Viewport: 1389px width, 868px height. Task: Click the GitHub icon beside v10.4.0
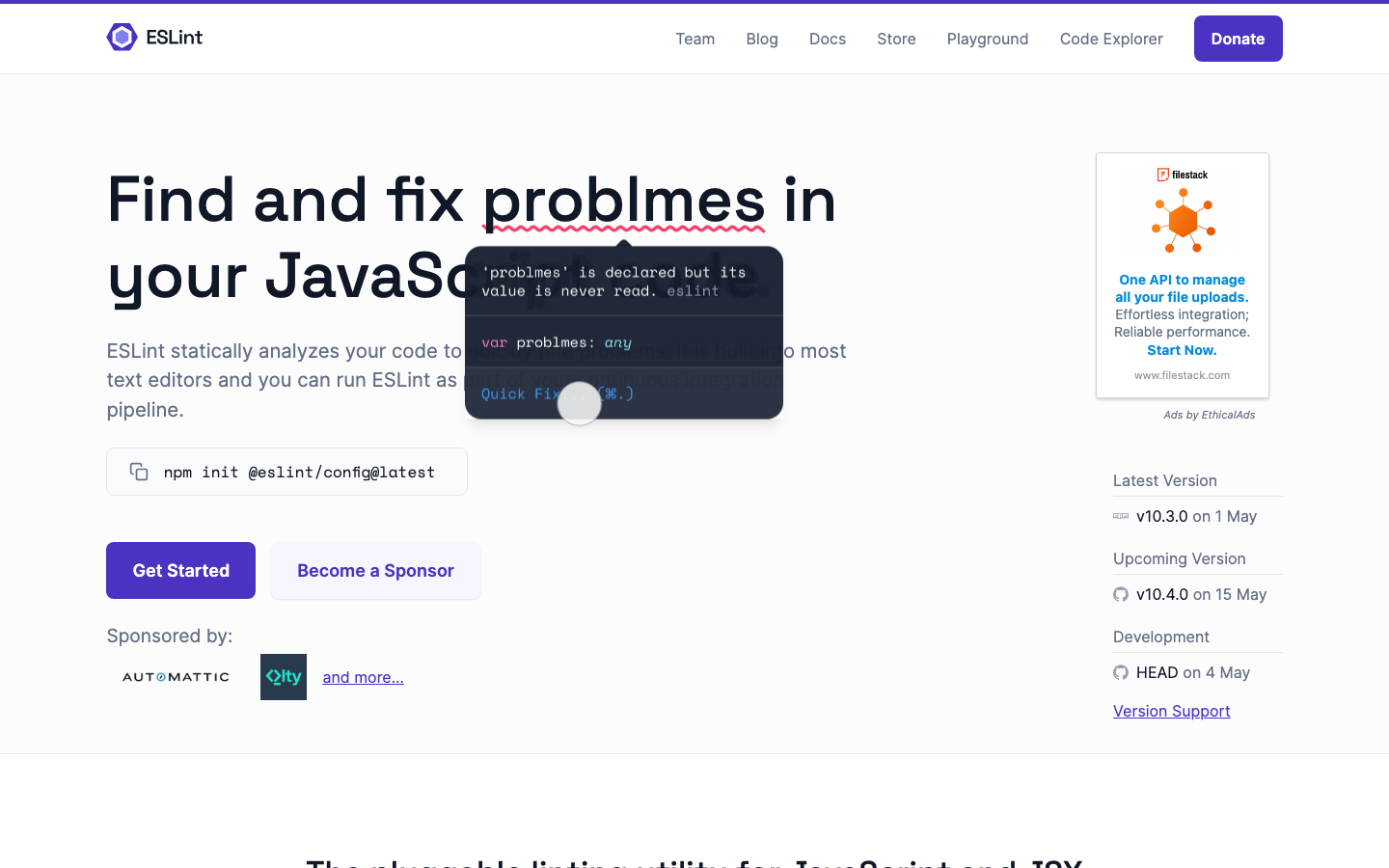point(1121,594)
